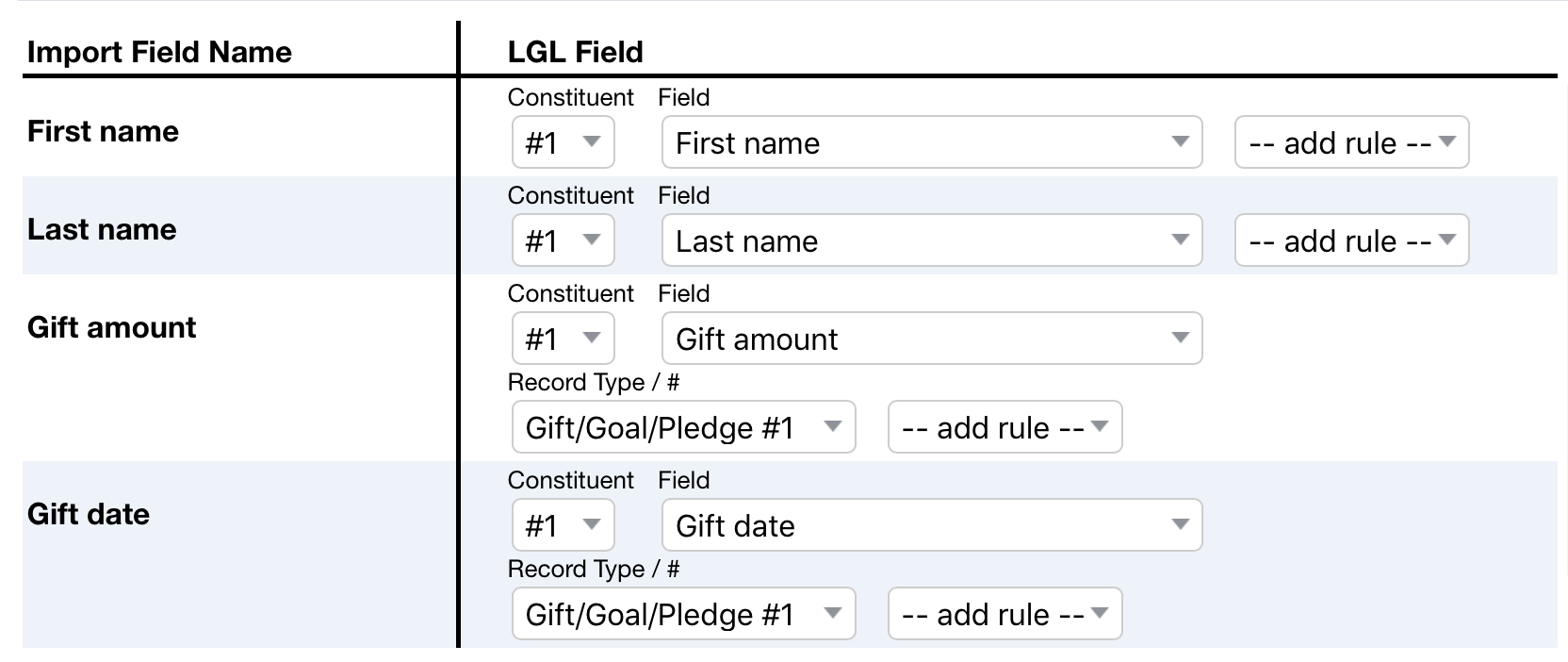Open Constituent #1 dropdown for Last name row
1568x662 pixels.
coord(563,240)
